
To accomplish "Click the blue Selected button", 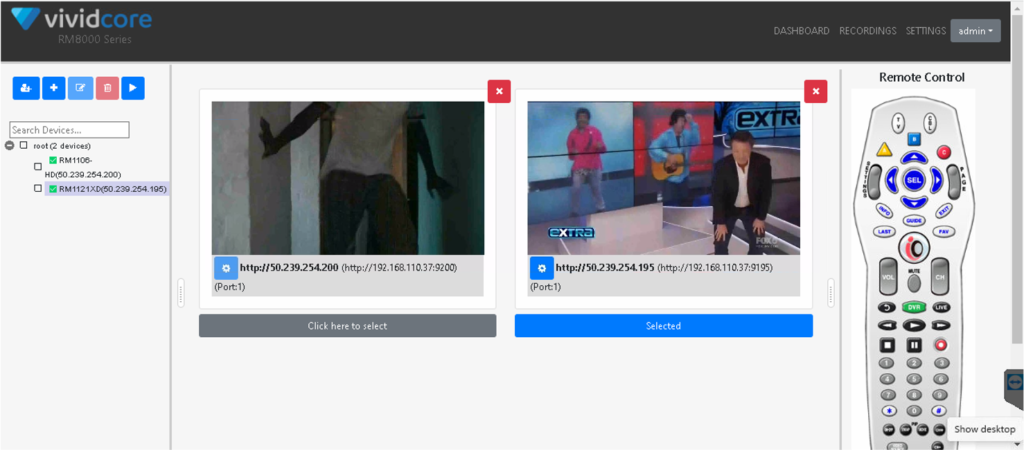I will pos(664,326).
